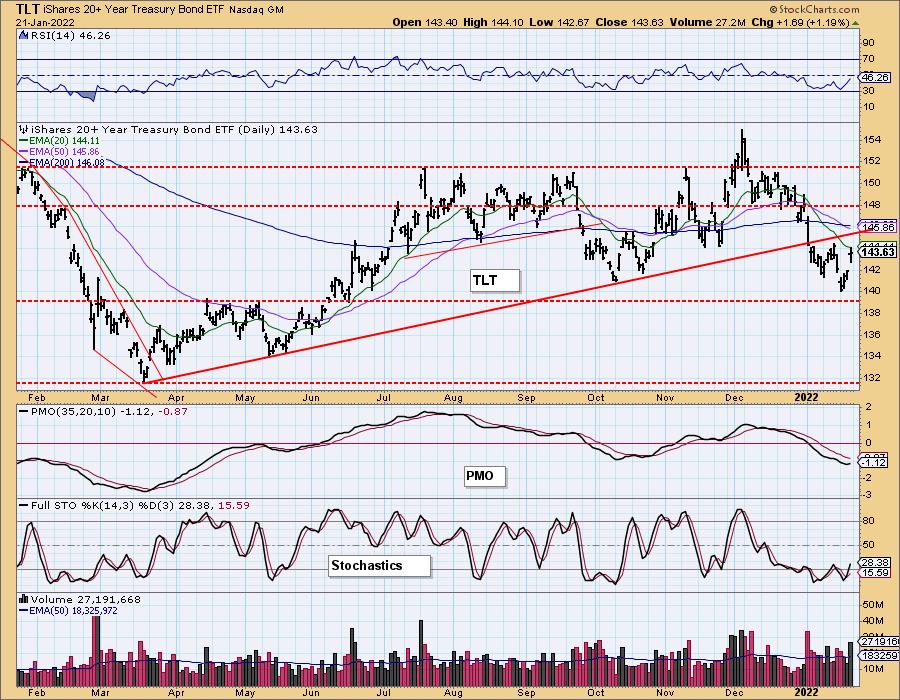Click the 46.26 RSI value tag on axis
The width and height of the screenshot is (900, 700).
pos(876,77)
